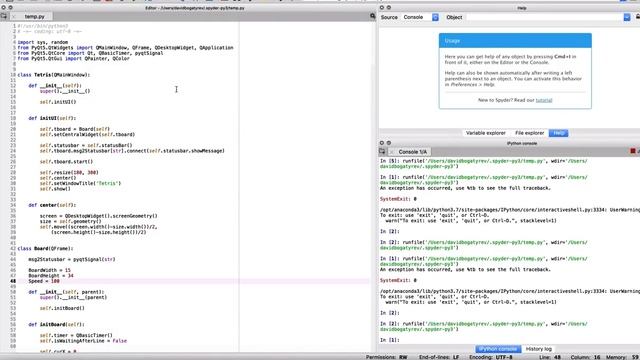Viewport: 640px width, 360px height.
Task: Close the temp.py tab
Action: tap(14, 16)
